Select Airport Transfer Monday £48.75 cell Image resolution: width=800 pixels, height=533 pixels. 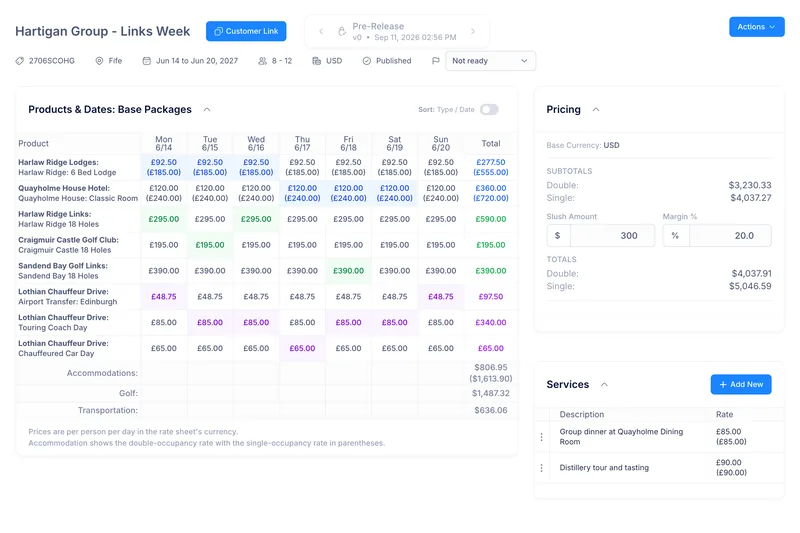tap(164, 297)
